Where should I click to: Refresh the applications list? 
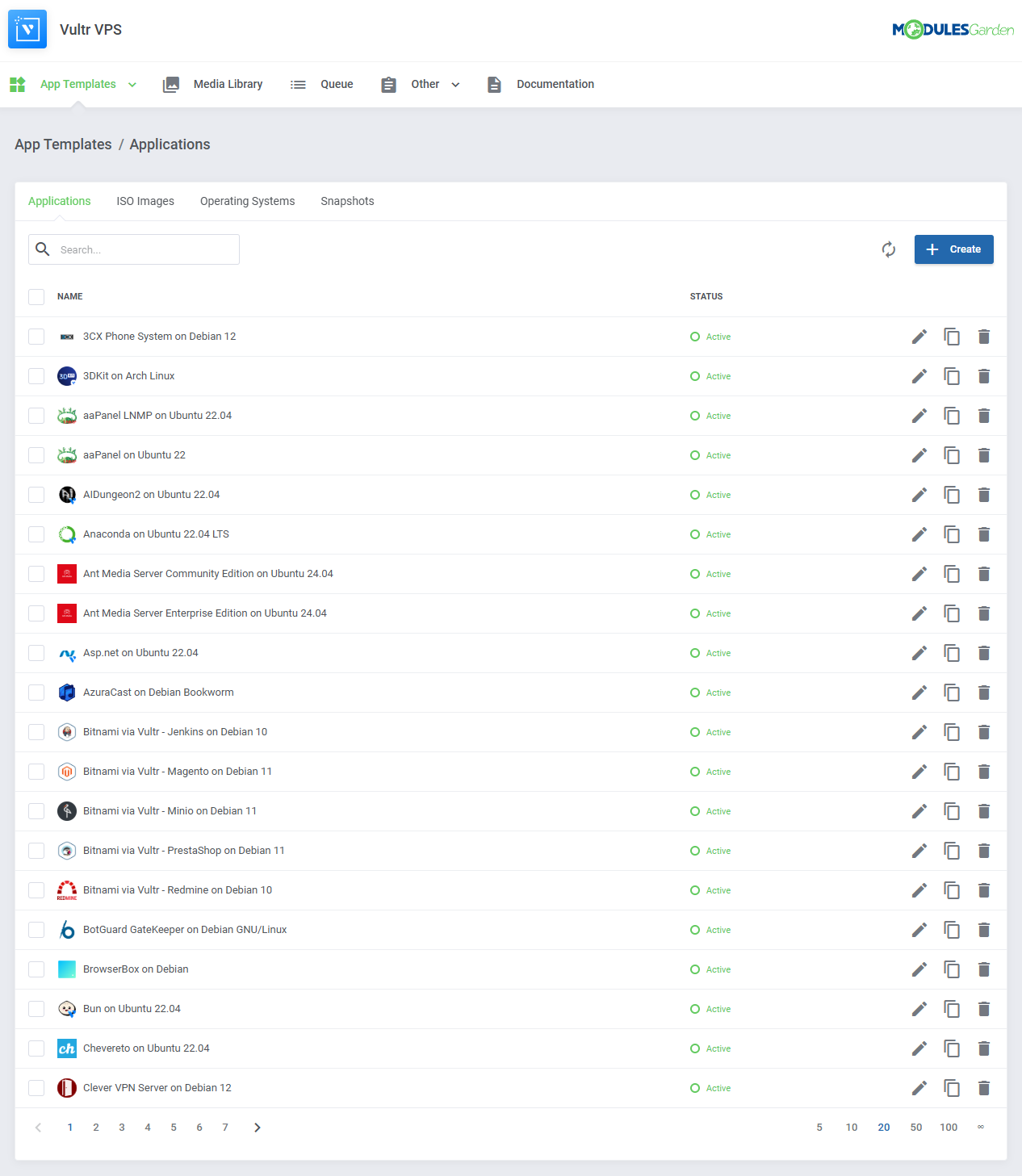[x=888, y=249]
